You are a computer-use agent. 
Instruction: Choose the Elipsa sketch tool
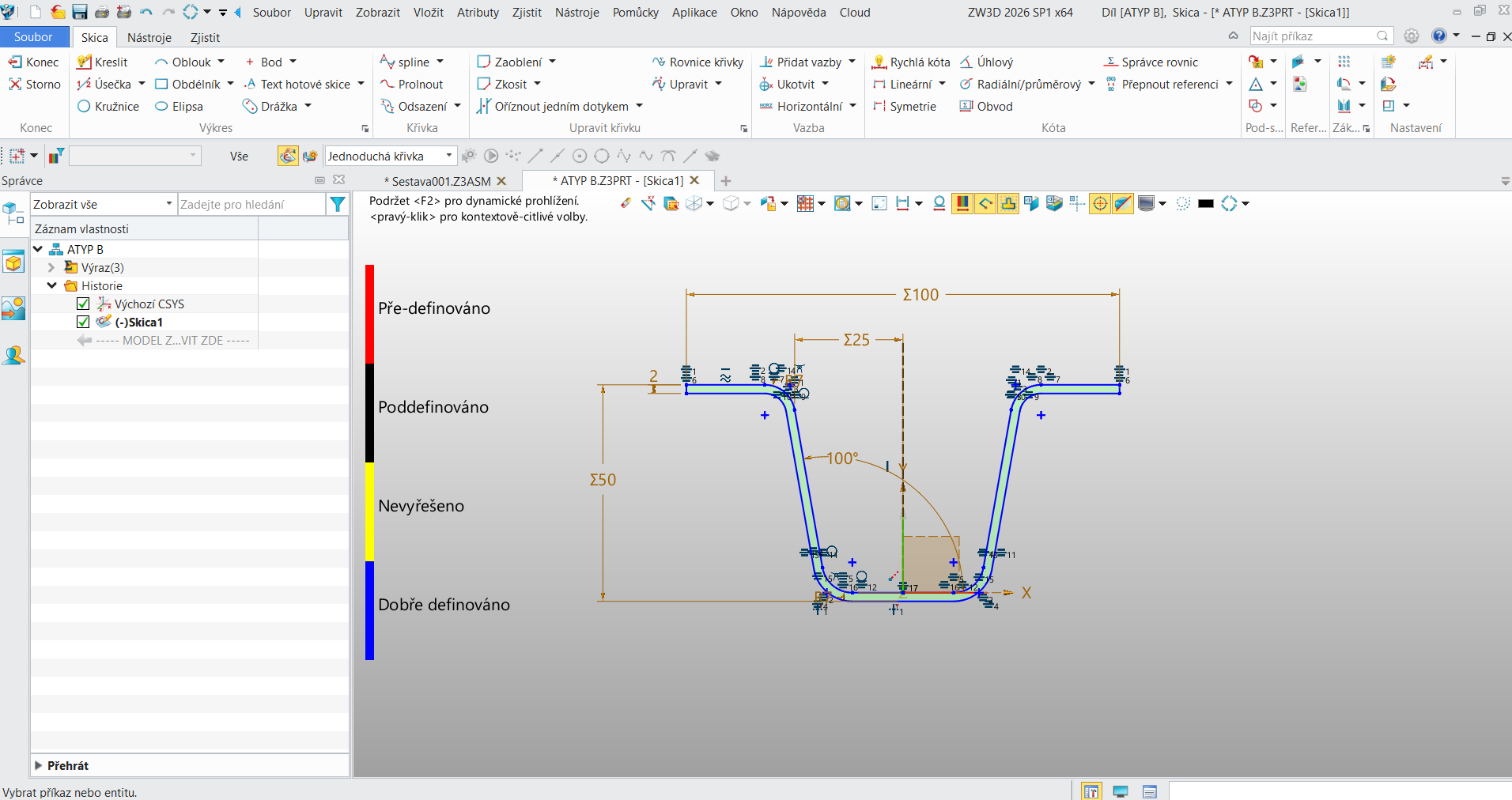pyautogui.click(x=179, y=106)
